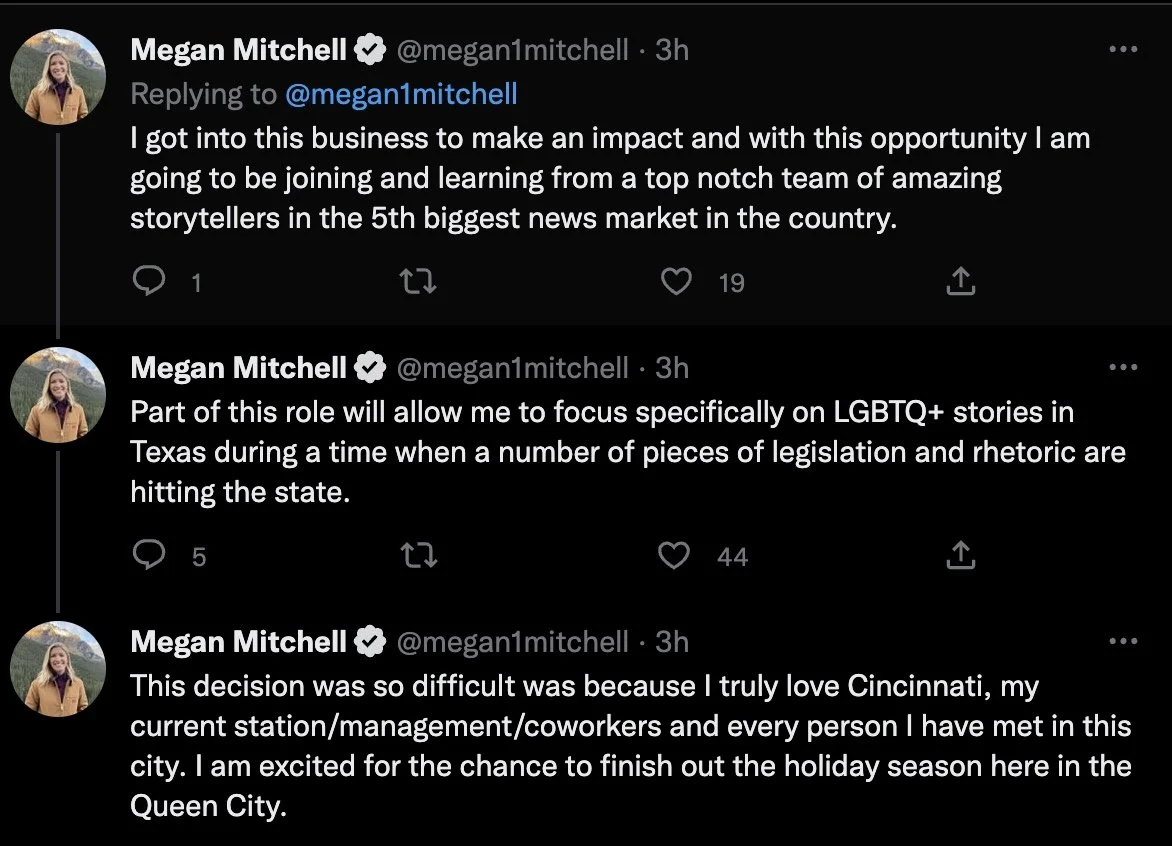Open Megan Mitchell's name on the first tweet

(238, 49)
